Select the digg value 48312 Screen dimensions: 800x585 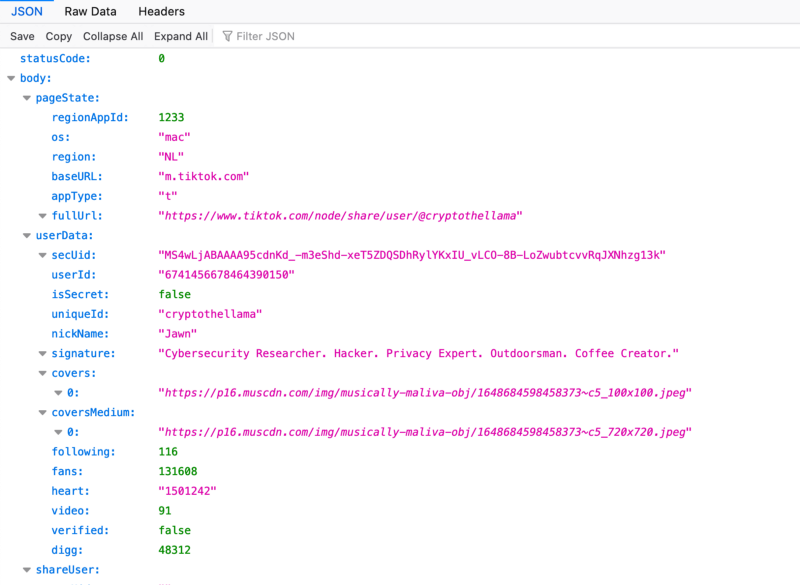[x=174, y=550]
